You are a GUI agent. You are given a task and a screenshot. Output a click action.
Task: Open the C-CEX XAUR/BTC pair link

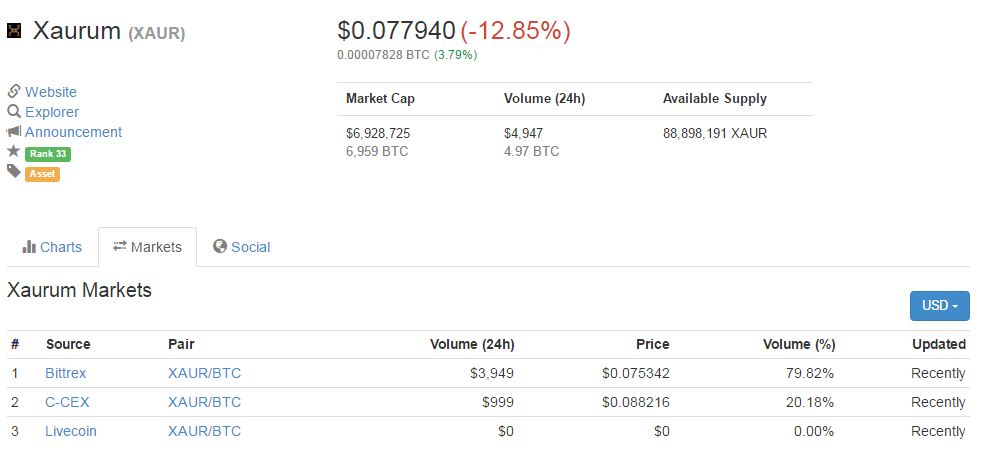pos(205,402)
